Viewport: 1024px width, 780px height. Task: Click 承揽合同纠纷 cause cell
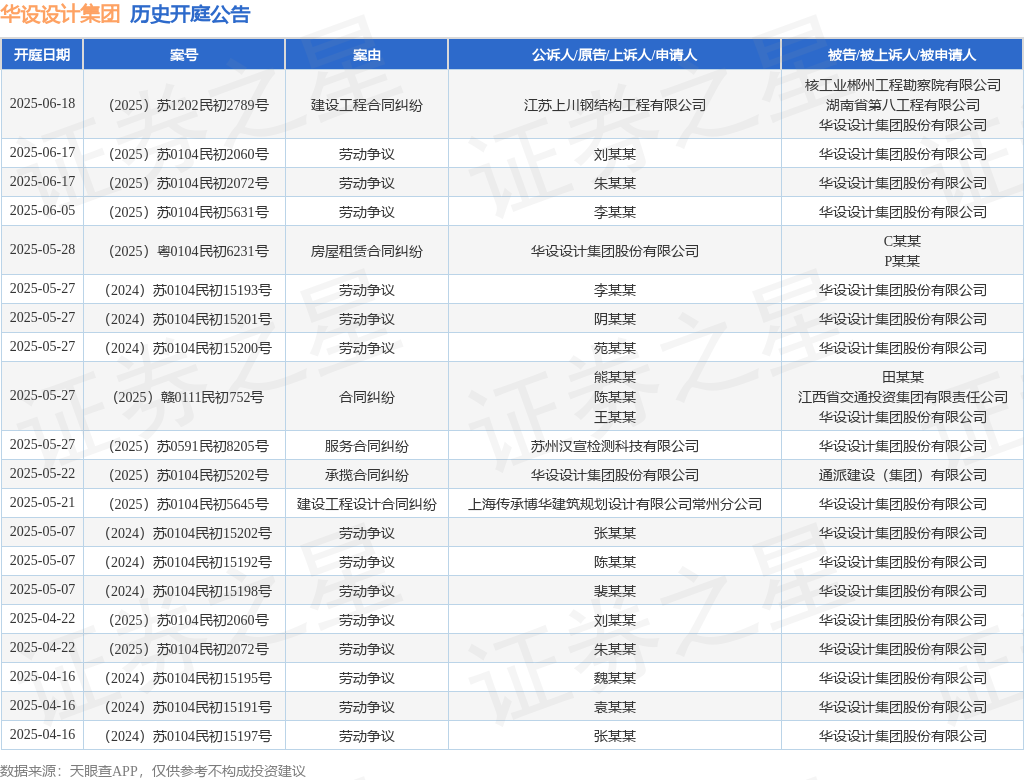[366, 475]
